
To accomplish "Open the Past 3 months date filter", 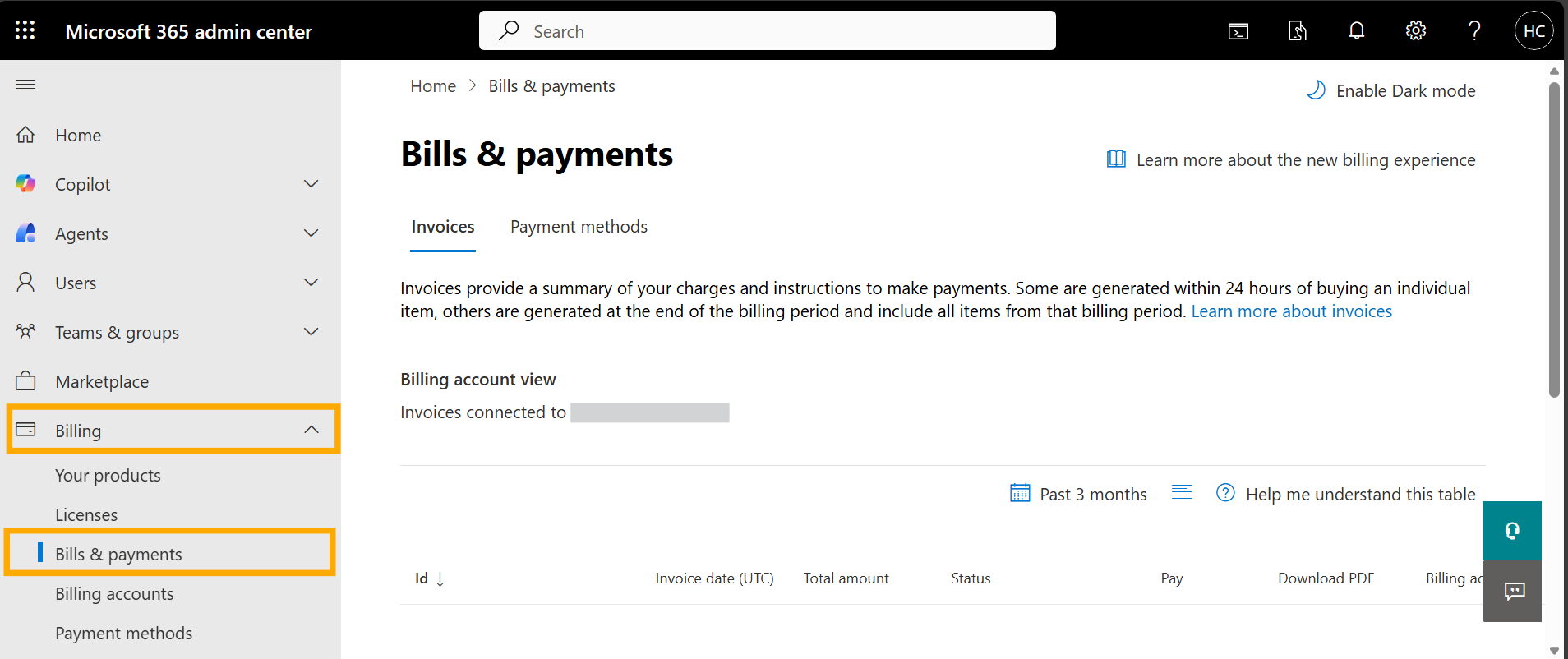I will 1078,494.
